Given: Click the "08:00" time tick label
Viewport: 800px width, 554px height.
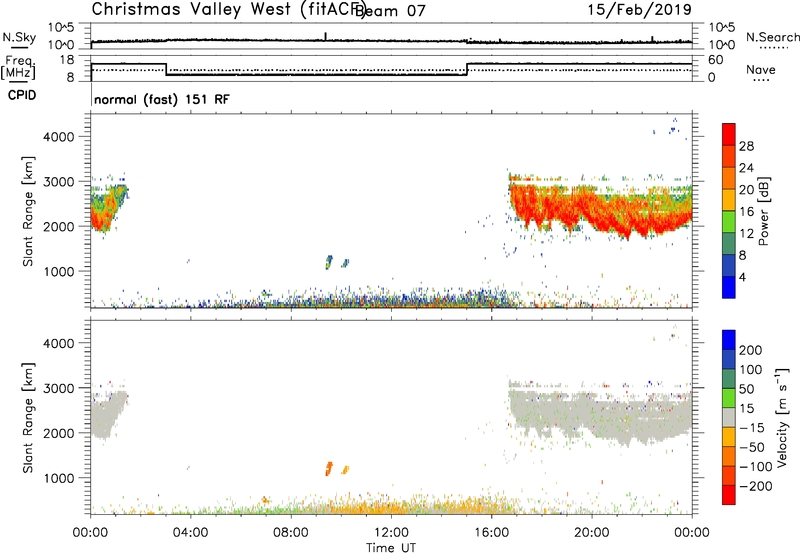Looking at the screenshot, I should coord(290,533).
